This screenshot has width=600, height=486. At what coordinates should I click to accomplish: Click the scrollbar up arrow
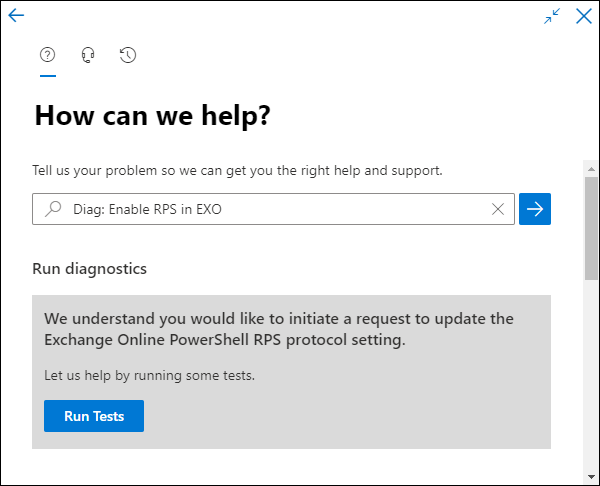(591, 169)
